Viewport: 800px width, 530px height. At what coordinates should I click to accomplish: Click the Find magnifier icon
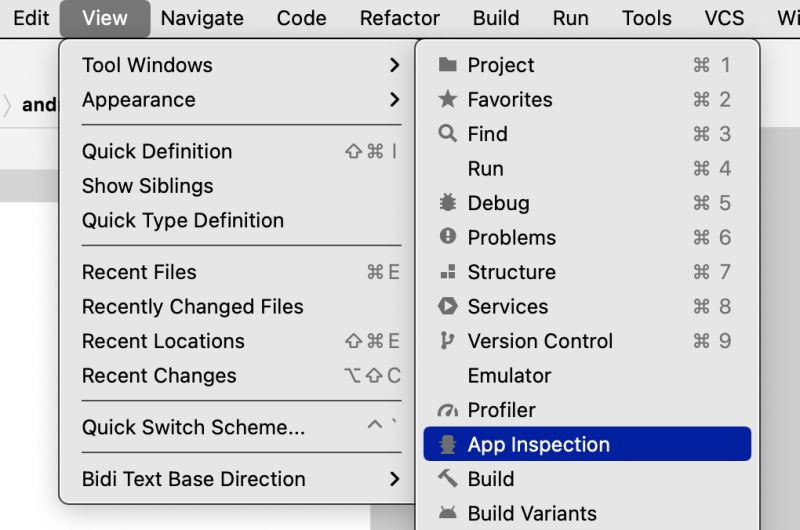pos(448,134)
